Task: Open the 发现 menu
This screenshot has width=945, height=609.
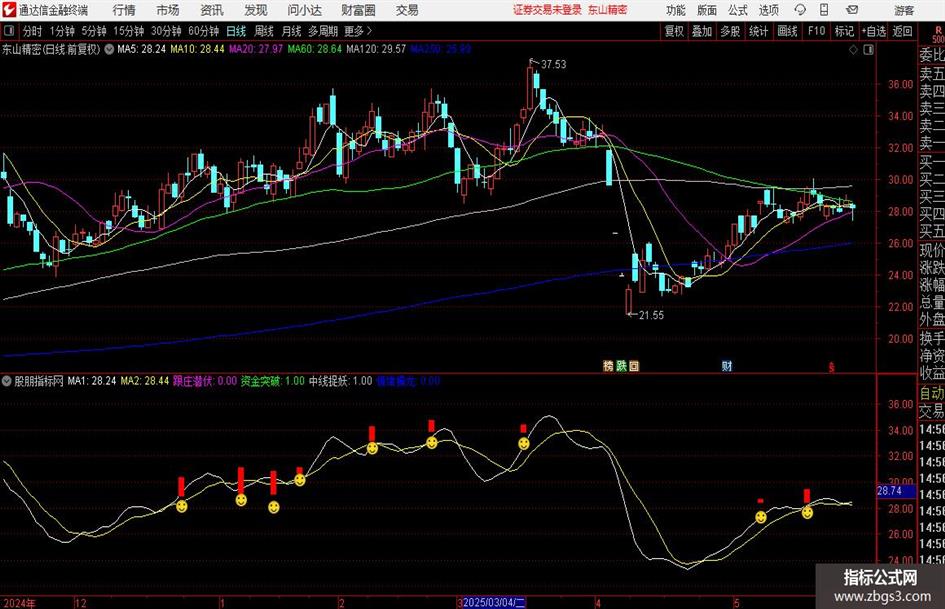Action: pos(256,10)
